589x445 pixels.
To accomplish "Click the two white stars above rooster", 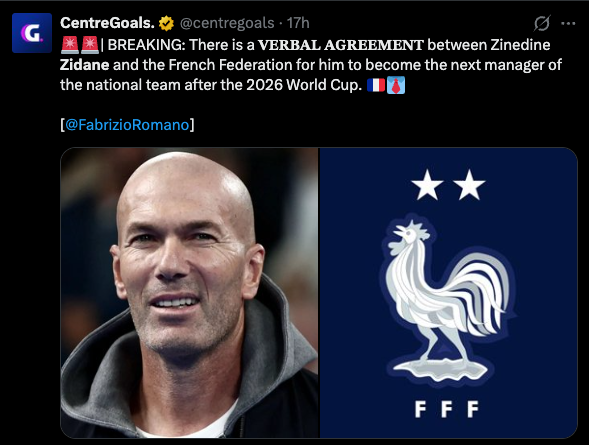I will pos(448,185).
